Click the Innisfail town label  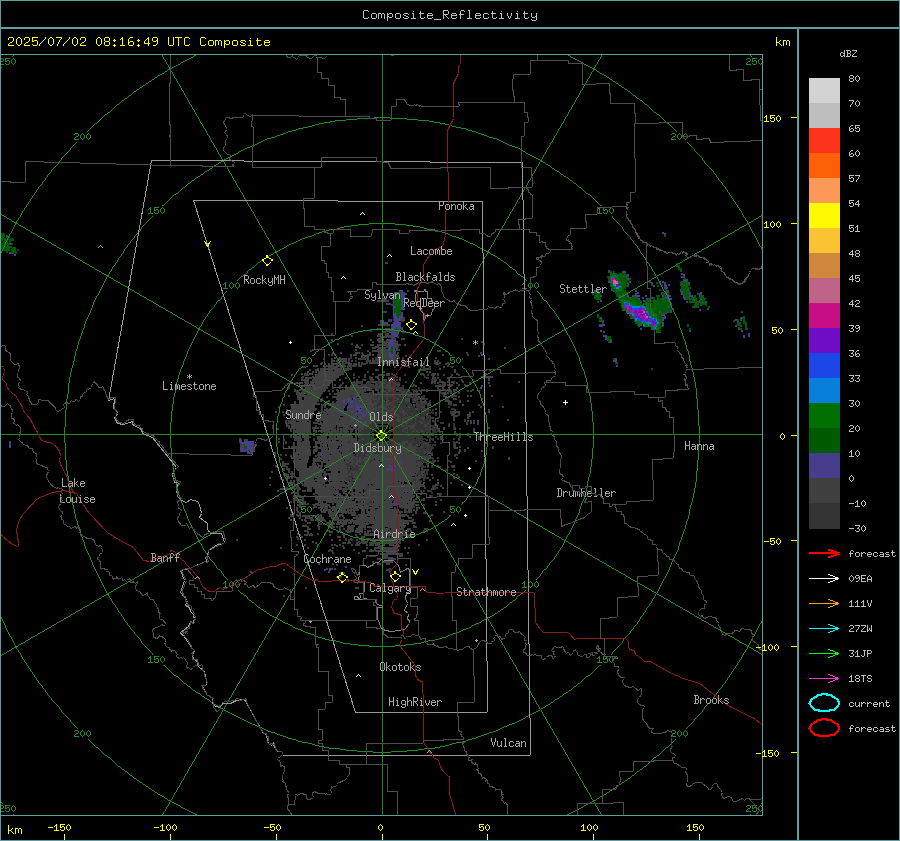404,362
